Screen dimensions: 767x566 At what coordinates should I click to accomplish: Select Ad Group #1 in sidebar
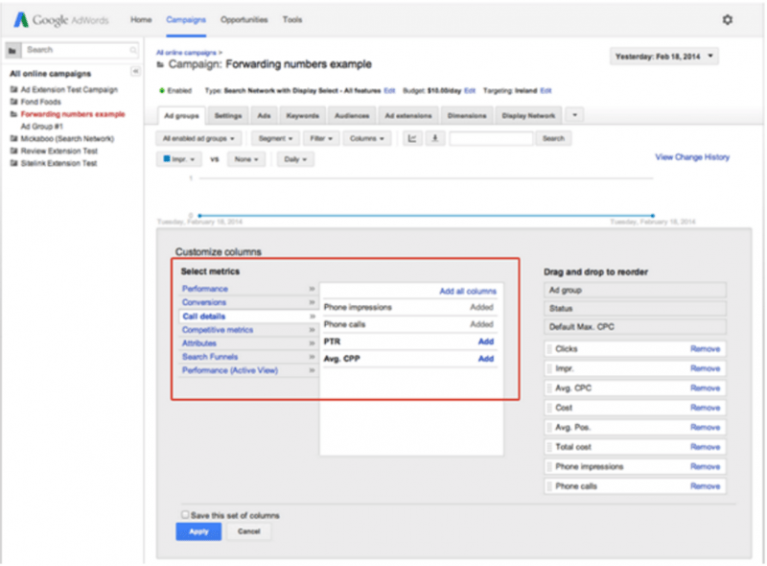pyautogui.click(x=42, y=126)
